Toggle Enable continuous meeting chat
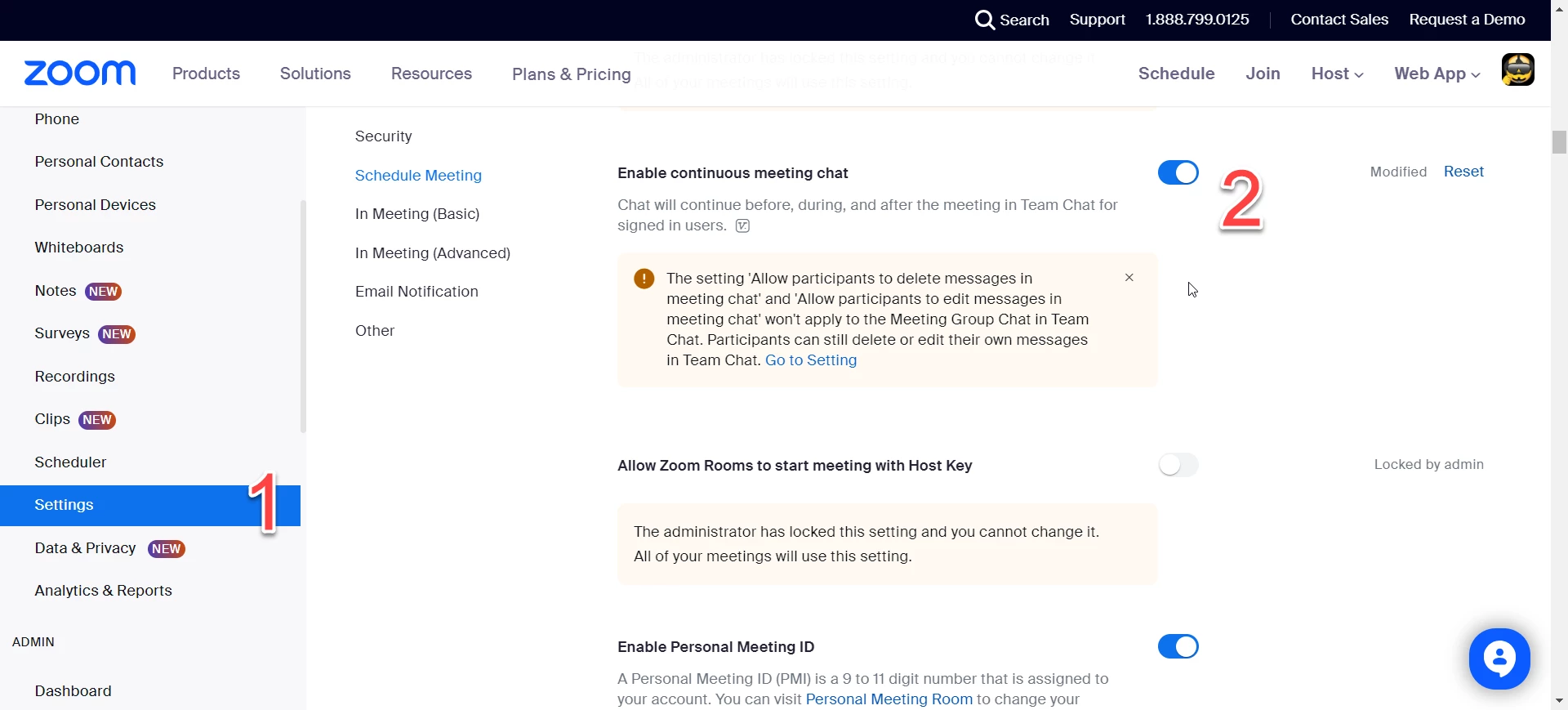This screenshot has height=710, width=1568. [x=1178, y=172]
